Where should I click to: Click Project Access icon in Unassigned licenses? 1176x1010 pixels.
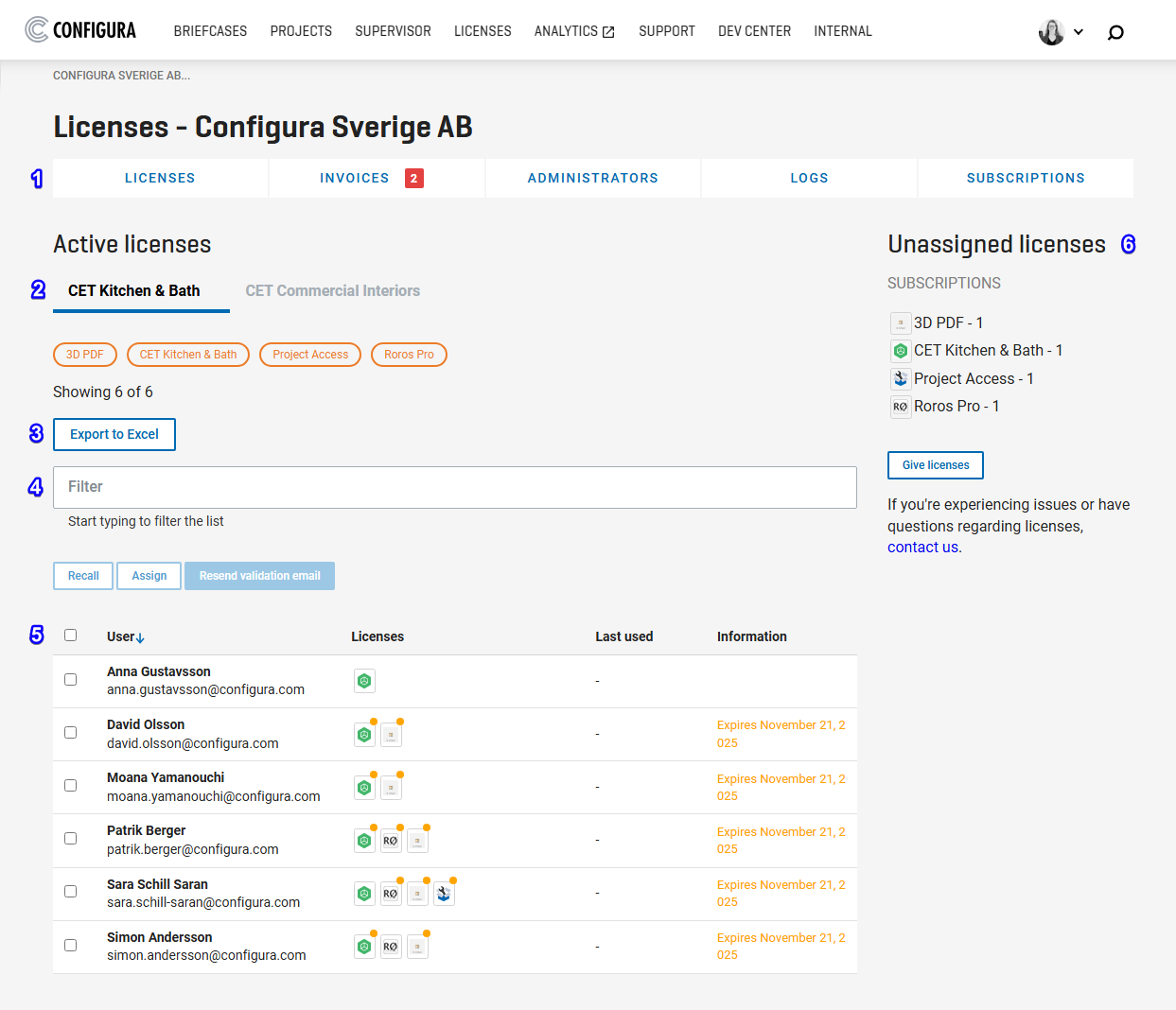pyautogui.click(x=901, y=378)
